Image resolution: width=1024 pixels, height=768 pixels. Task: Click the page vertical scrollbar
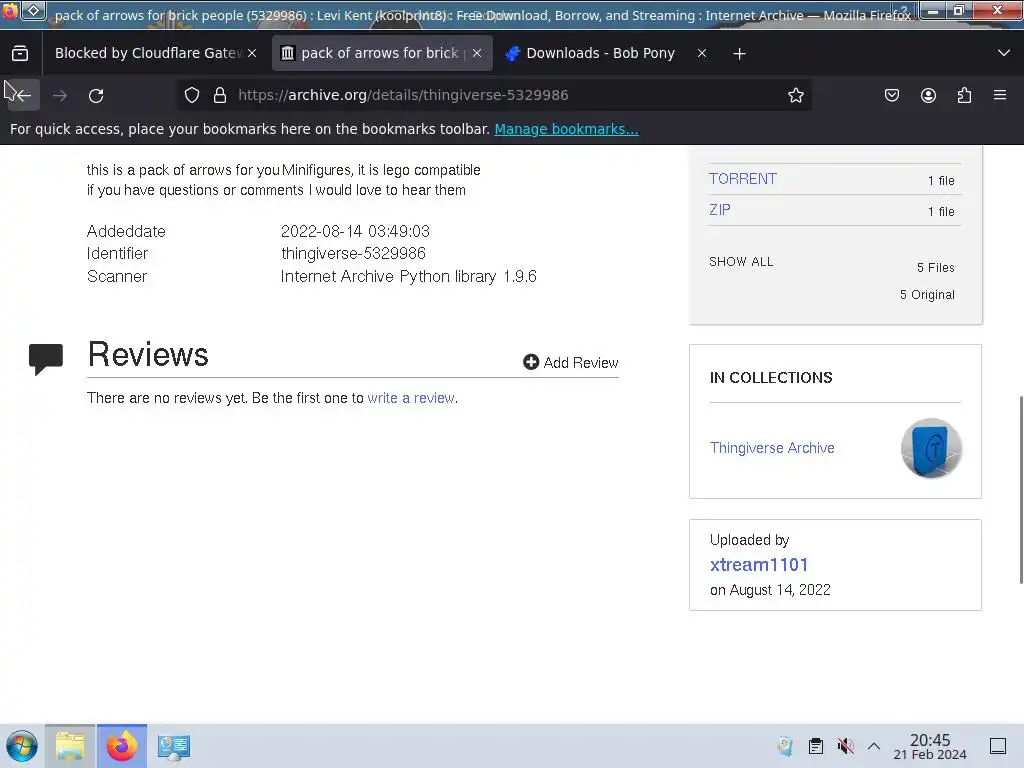pyautogui.click(x=1020, y=490)
